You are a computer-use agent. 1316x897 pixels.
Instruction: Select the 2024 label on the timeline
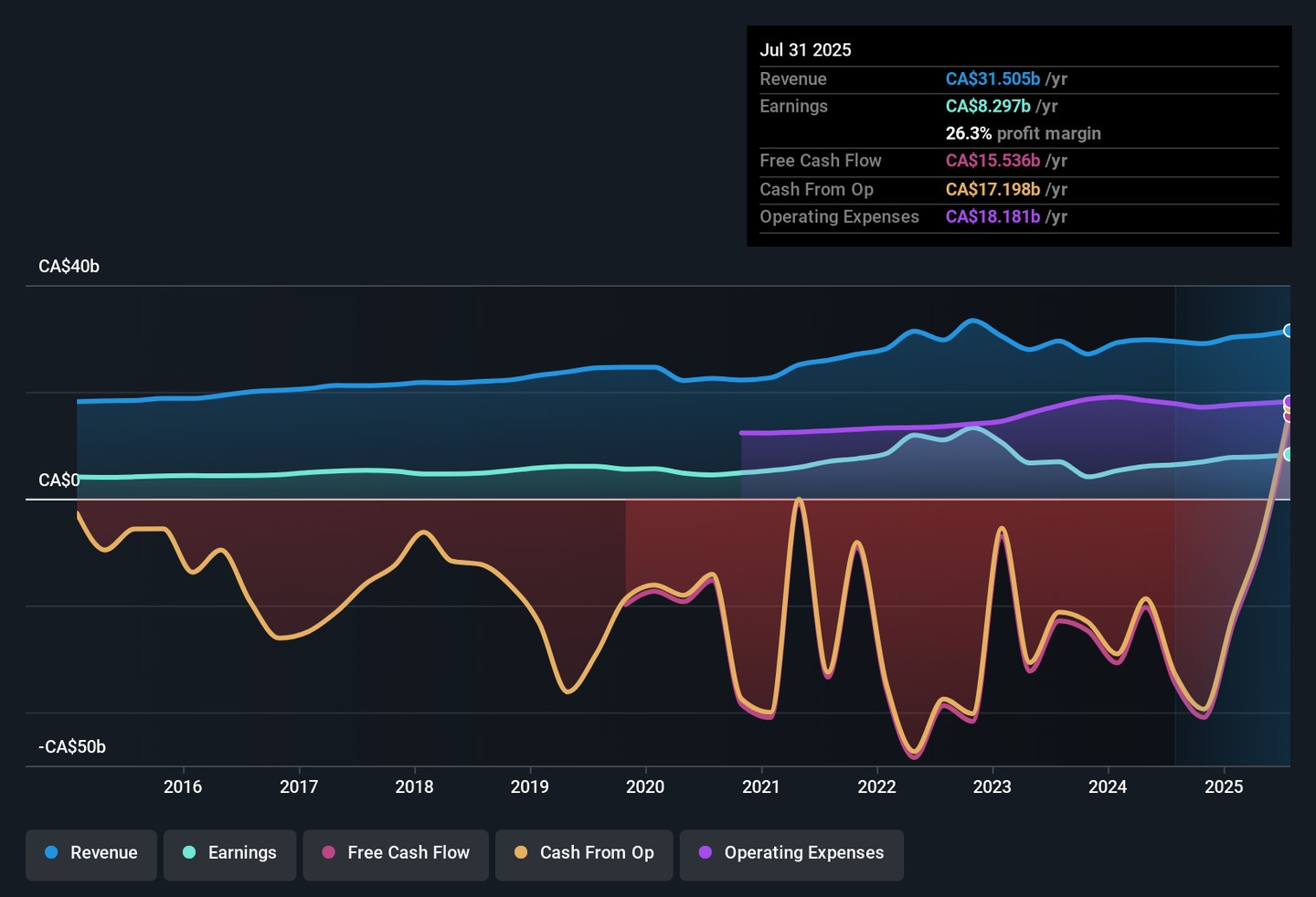click(1108, 787)
